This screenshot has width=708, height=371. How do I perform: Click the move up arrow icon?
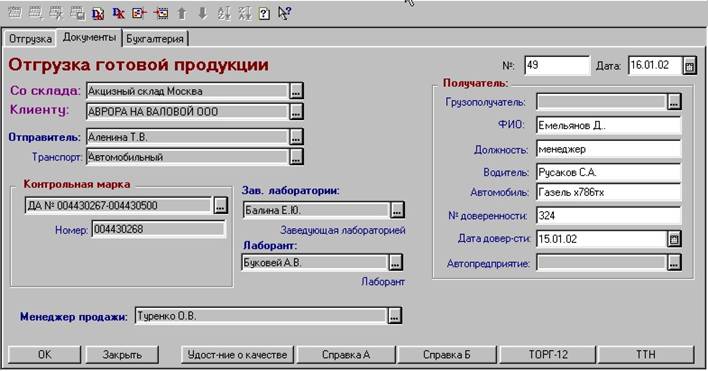[182, 14]
